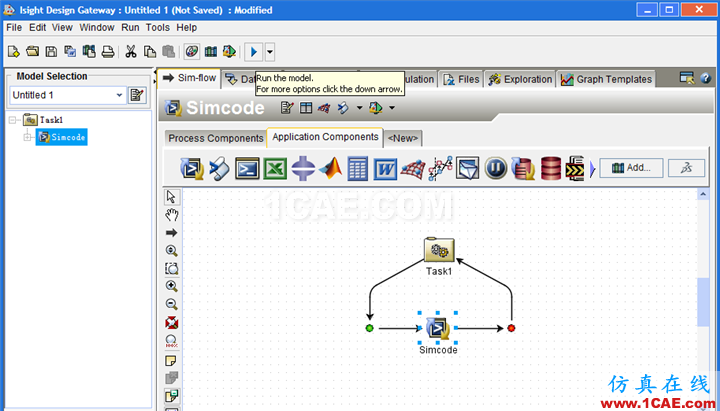
Task: Collapse the Task1 tree node
Action: click(x=13, y=120)
